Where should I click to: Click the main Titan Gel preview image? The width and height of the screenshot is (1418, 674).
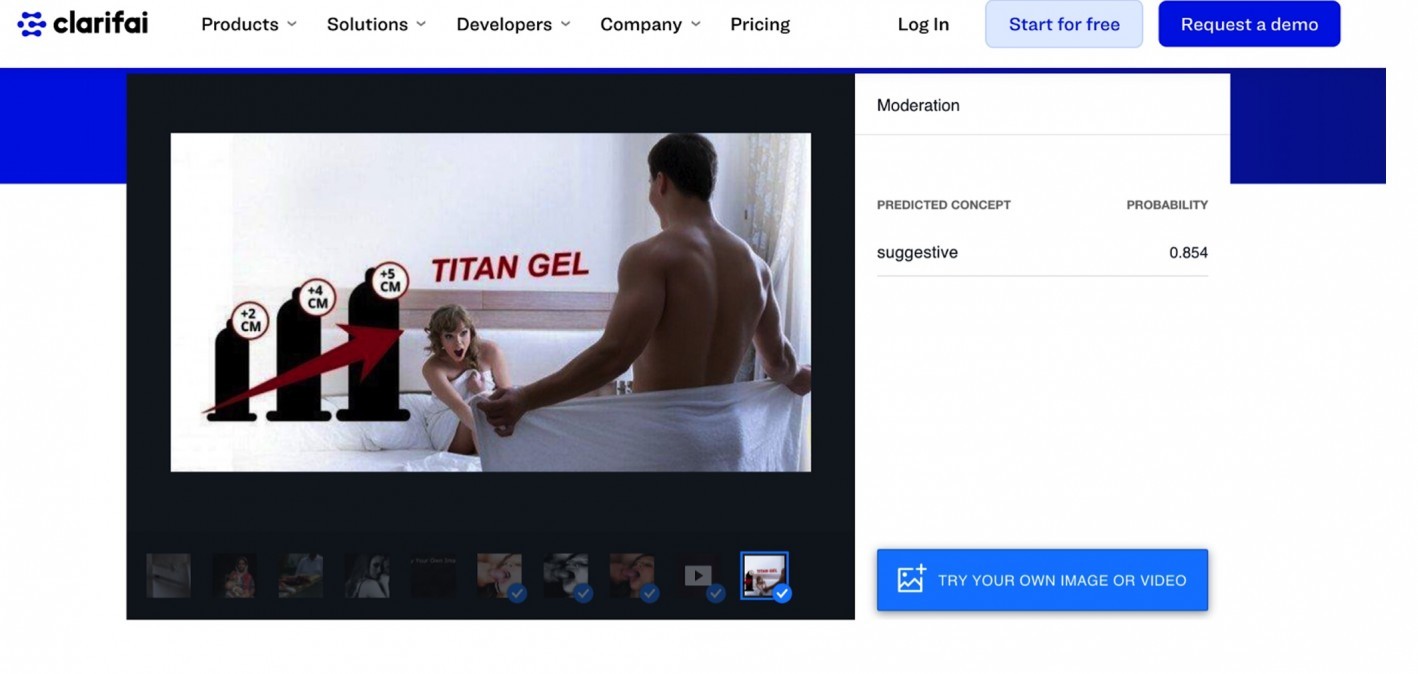tap(490, 302)
